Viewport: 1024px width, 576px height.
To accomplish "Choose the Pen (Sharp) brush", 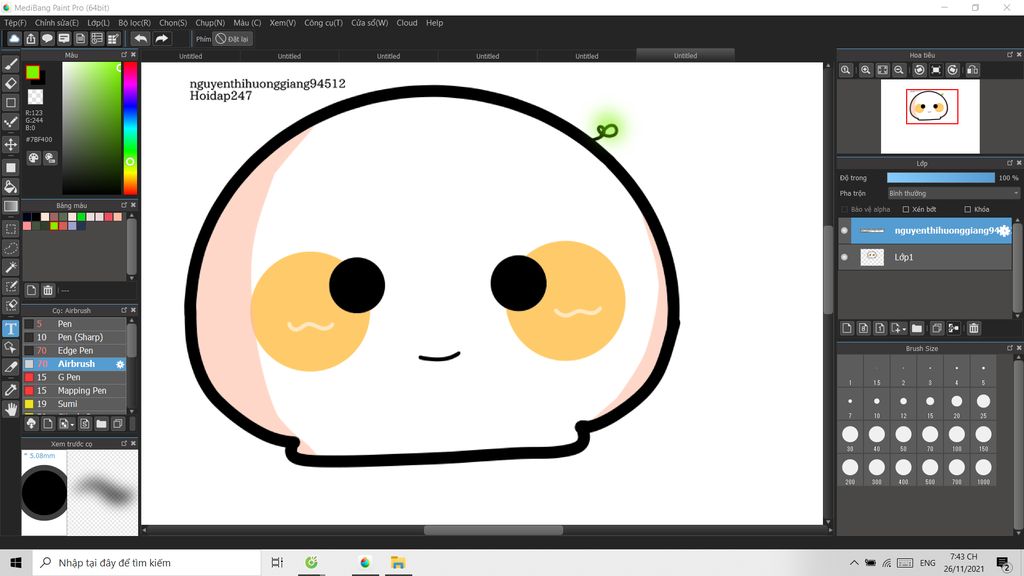I will (74, 337).
